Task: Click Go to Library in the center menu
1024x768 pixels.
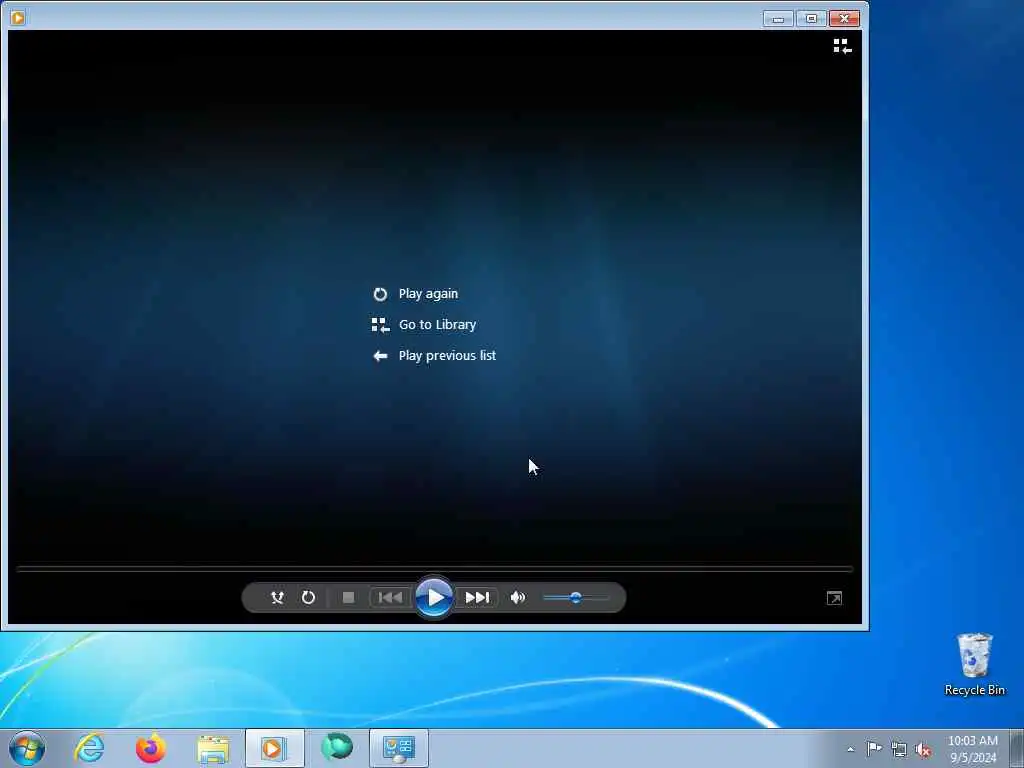Action: (x=437, y=325)
